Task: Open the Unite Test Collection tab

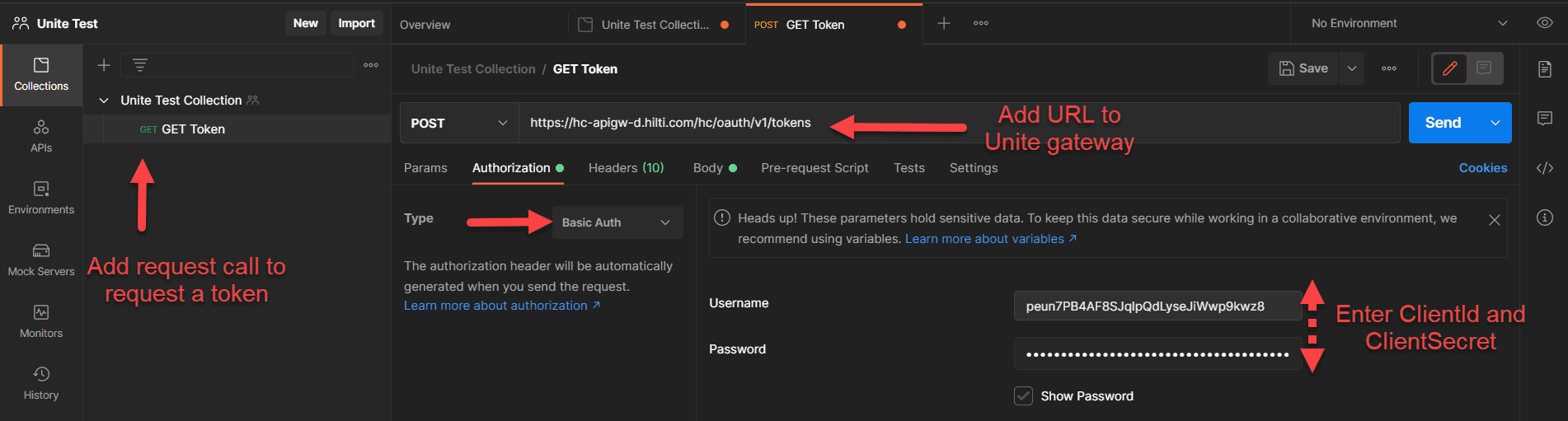Action: [x=655, y=24]
